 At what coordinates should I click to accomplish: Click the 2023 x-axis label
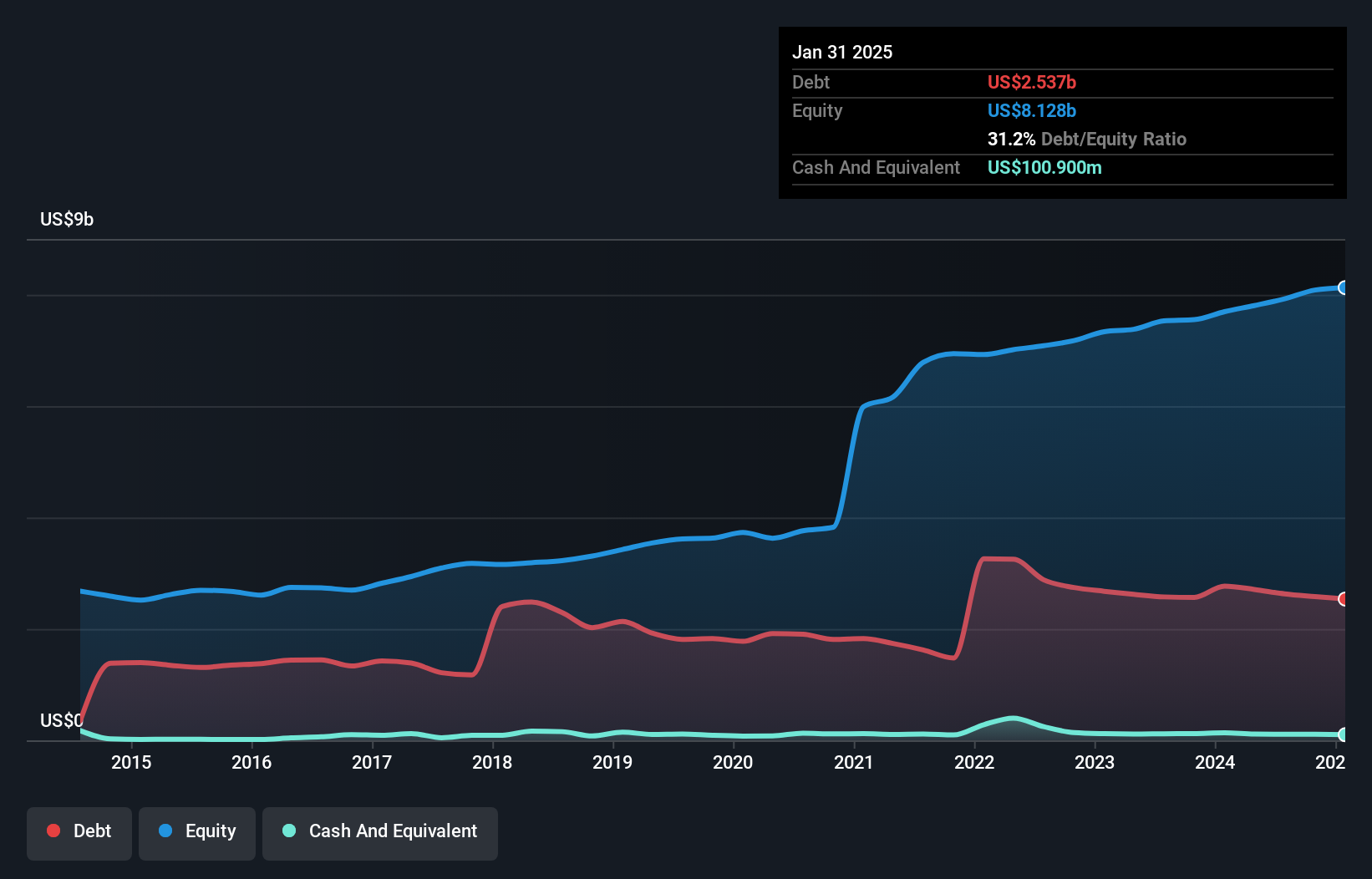tap(1095, 762)
